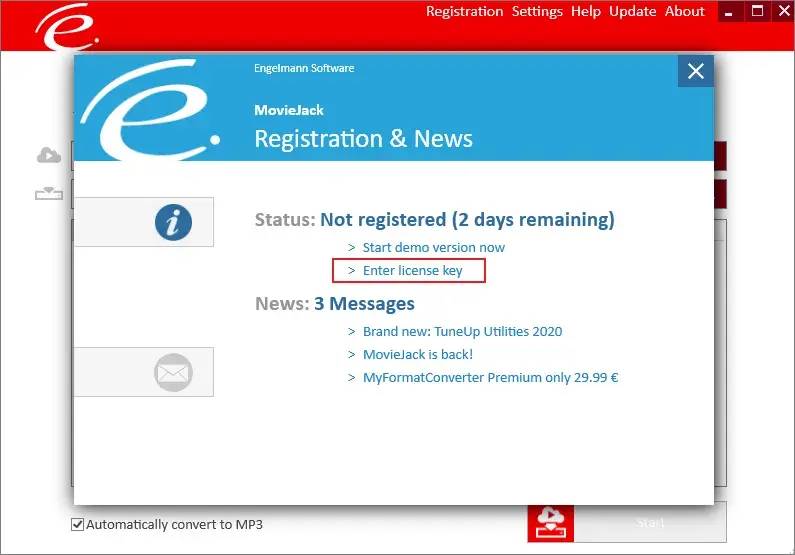Minimize the MovieJack window
The width and height of the screenshot is (795, 555).
tap(730, 11)
